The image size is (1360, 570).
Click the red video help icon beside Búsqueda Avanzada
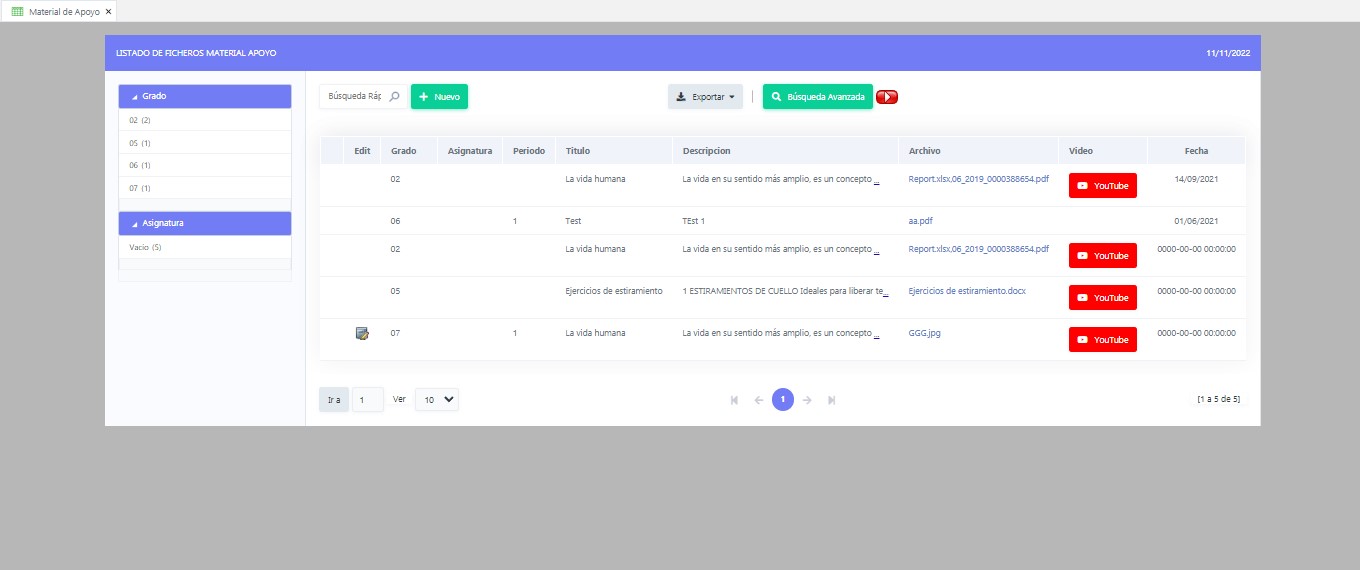[887, 97]
